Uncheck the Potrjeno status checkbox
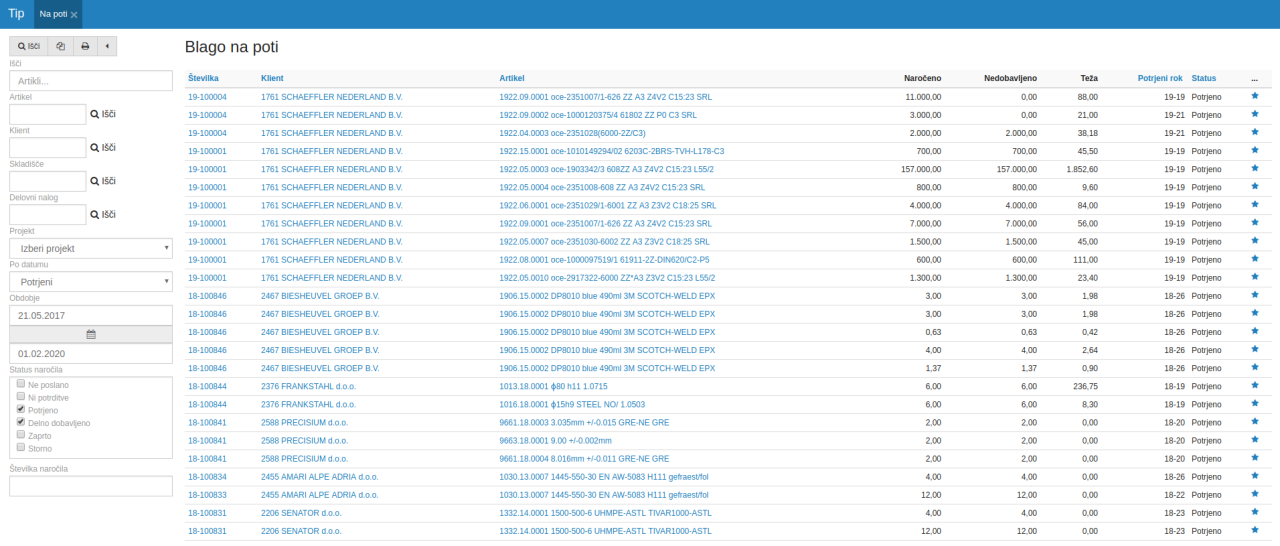Viewport: 1280px width, 546px height. coord(20,409)
